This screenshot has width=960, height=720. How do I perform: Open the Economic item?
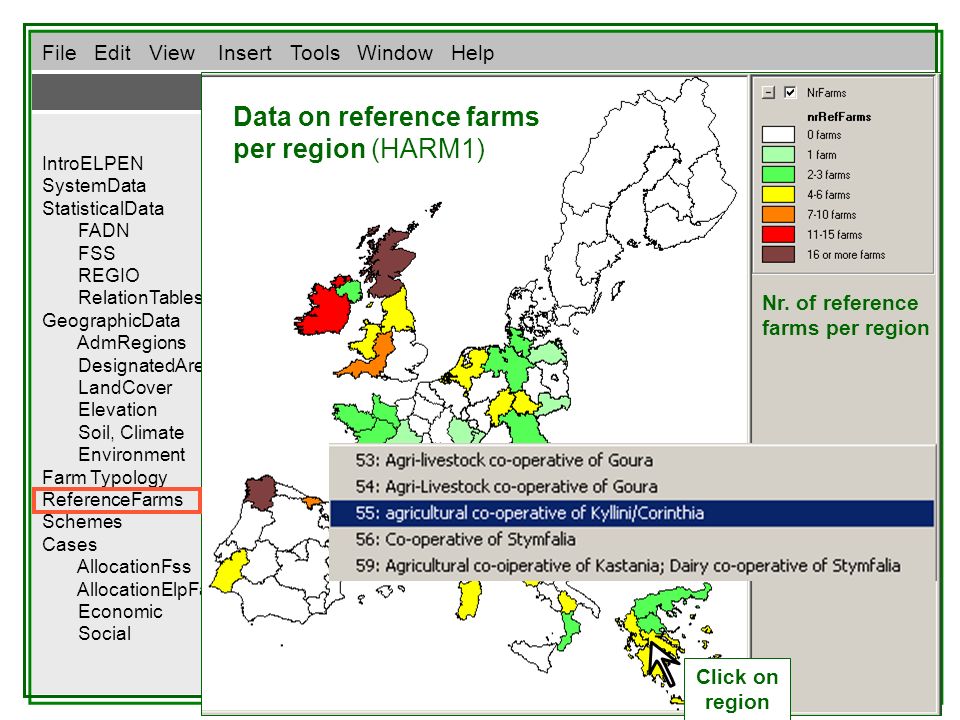tap(120, 612)
